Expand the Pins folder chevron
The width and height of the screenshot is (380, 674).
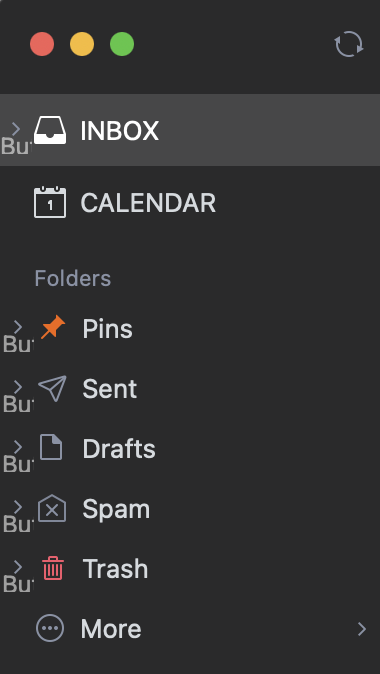click(18, 327)
